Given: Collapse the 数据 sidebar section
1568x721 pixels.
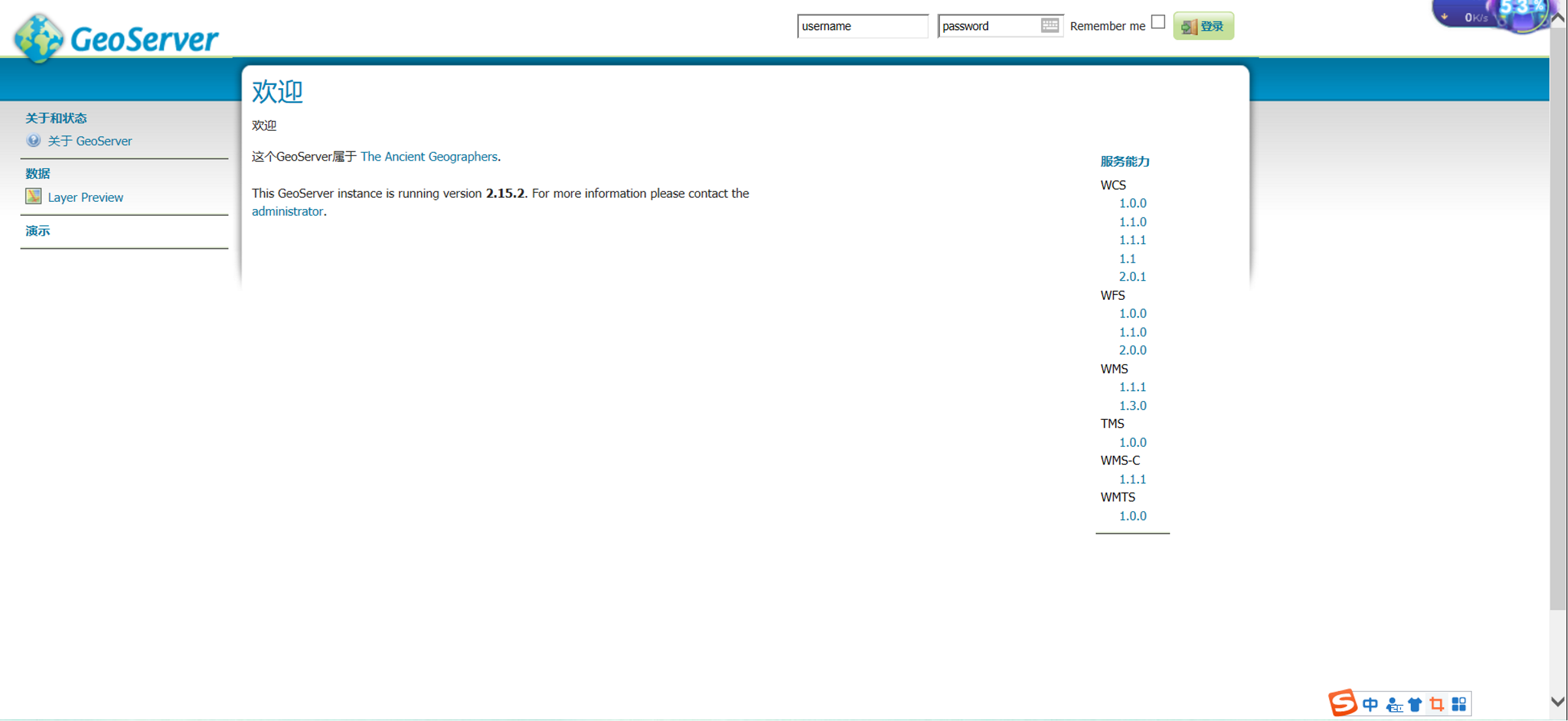Looking at the screenshot, I should (37, 173).
